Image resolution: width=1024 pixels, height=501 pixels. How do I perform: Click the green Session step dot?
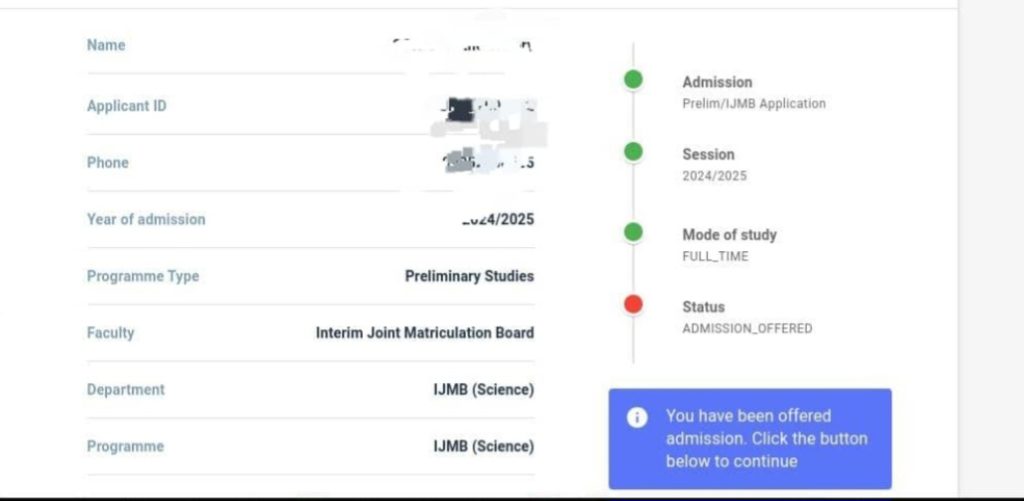point(633,152)
